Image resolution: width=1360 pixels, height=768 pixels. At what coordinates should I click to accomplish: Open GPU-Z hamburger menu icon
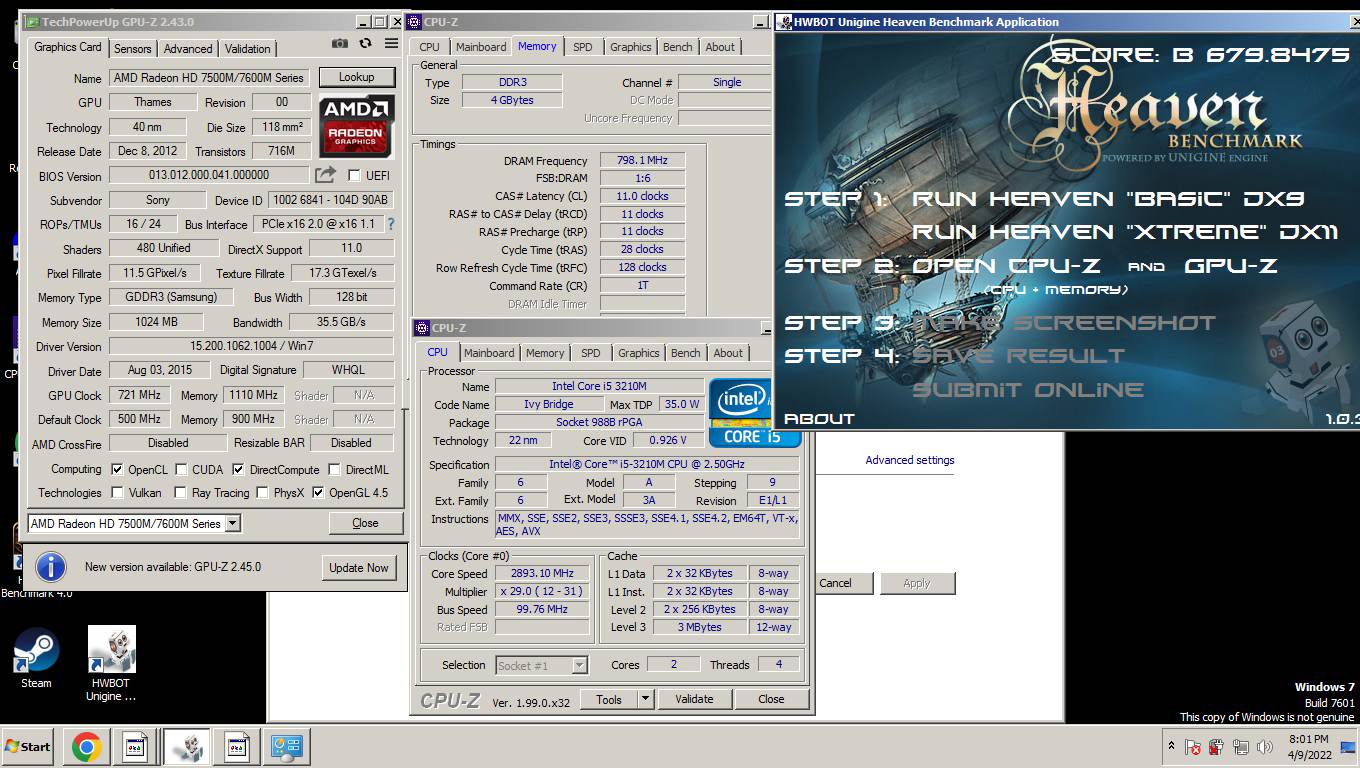pyautogui.click(x=391, y=44)
